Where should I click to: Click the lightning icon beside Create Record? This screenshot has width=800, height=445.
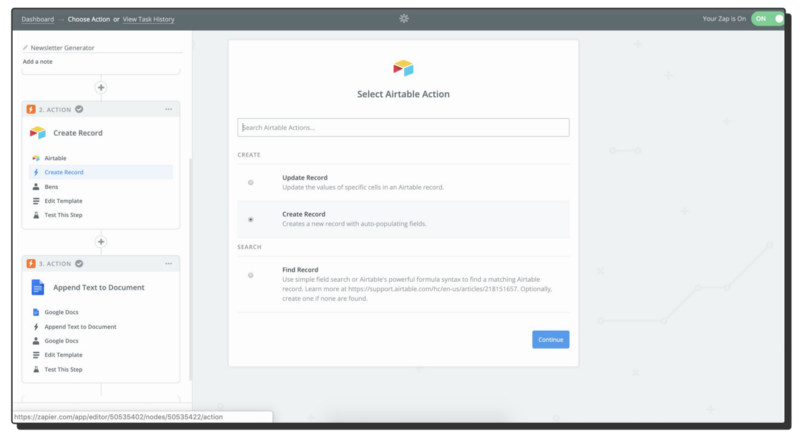(x=36, y=172)
